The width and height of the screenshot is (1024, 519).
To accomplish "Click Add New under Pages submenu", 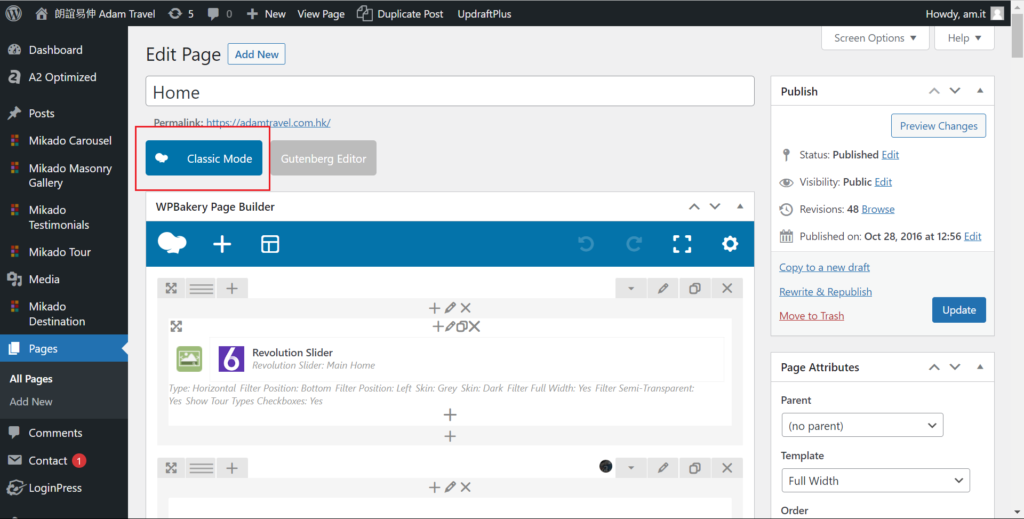I will tap(31, 401).
